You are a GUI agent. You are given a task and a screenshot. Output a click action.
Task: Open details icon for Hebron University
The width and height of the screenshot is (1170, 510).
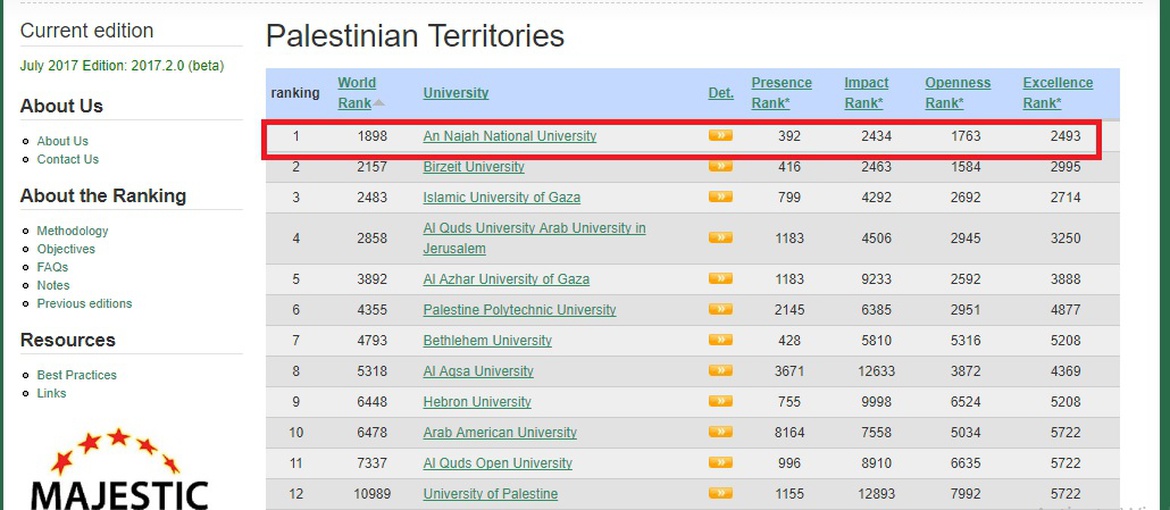[x=720, y=401]
